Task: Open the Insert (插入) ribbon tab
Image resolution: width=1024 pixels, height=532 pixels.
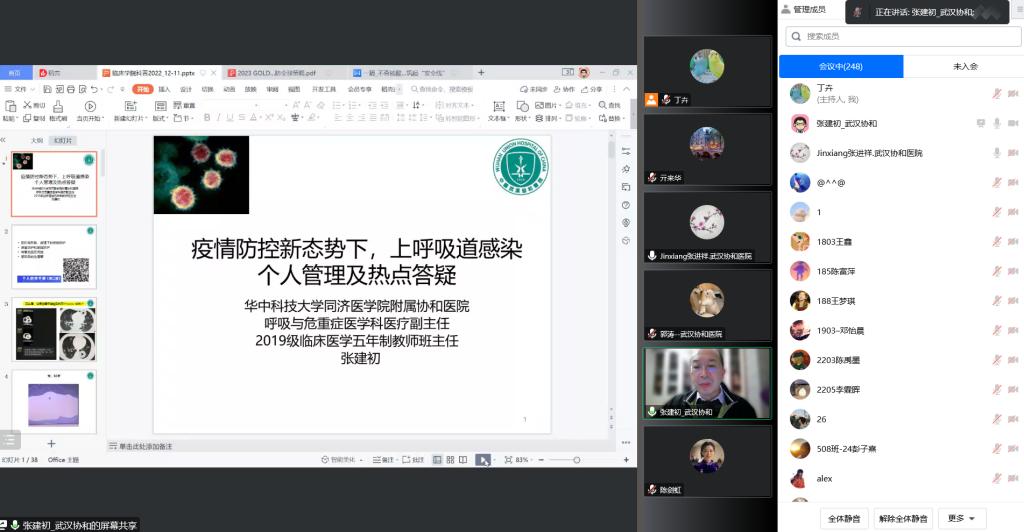Action: pos(164,89)
